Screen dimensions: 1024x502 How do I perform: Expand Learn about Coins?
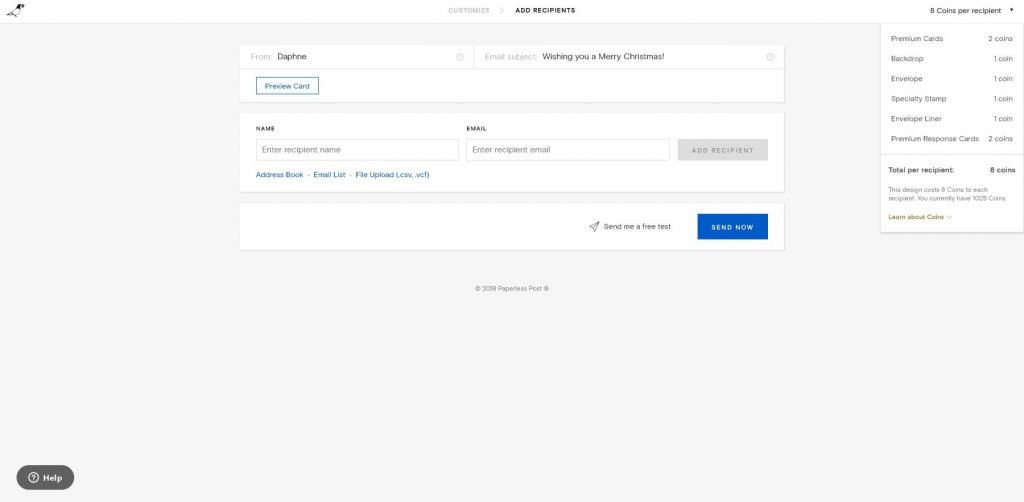point(919,217)
